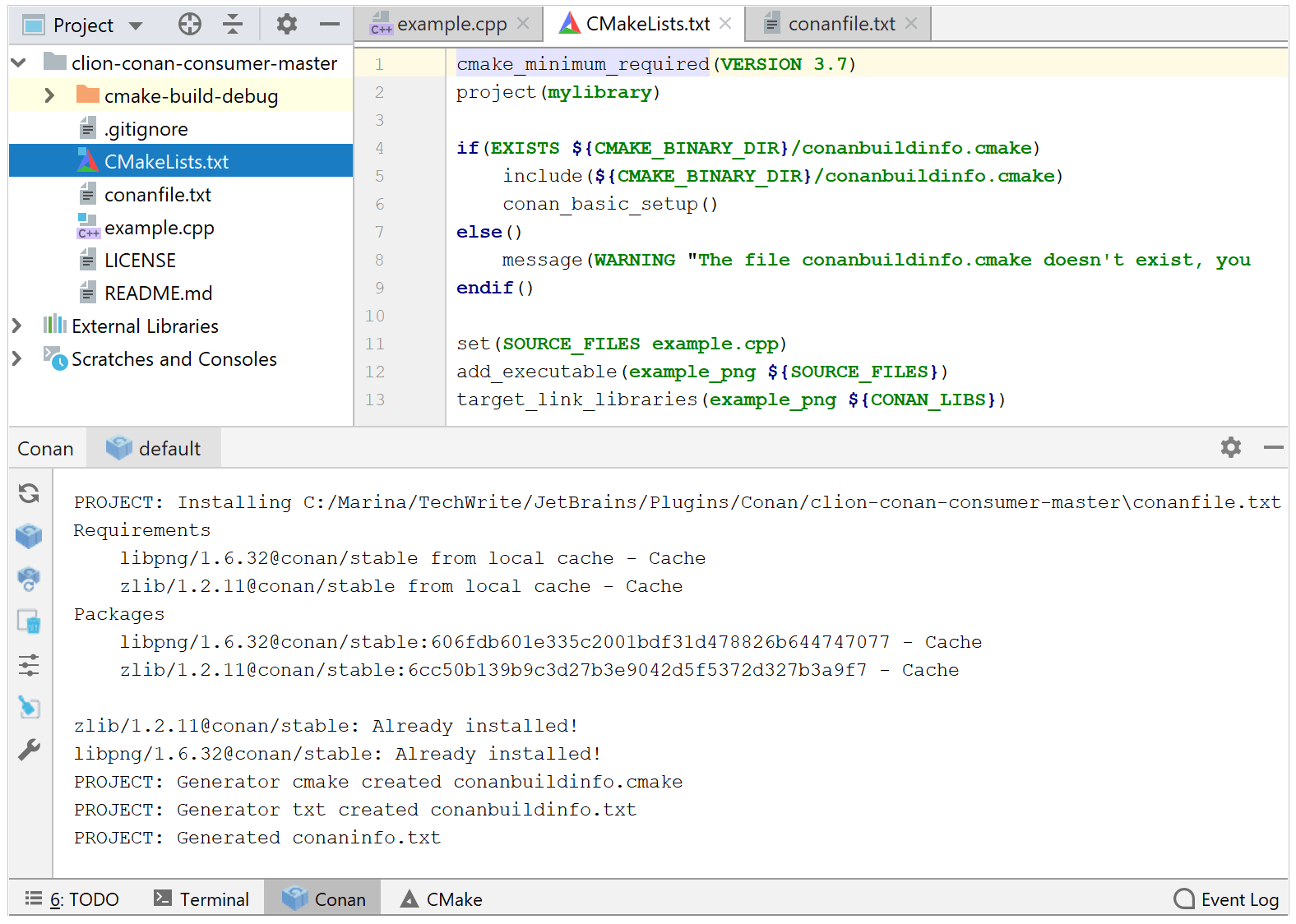Expand Scratches and Consoles node

click(x=16, y=358)
